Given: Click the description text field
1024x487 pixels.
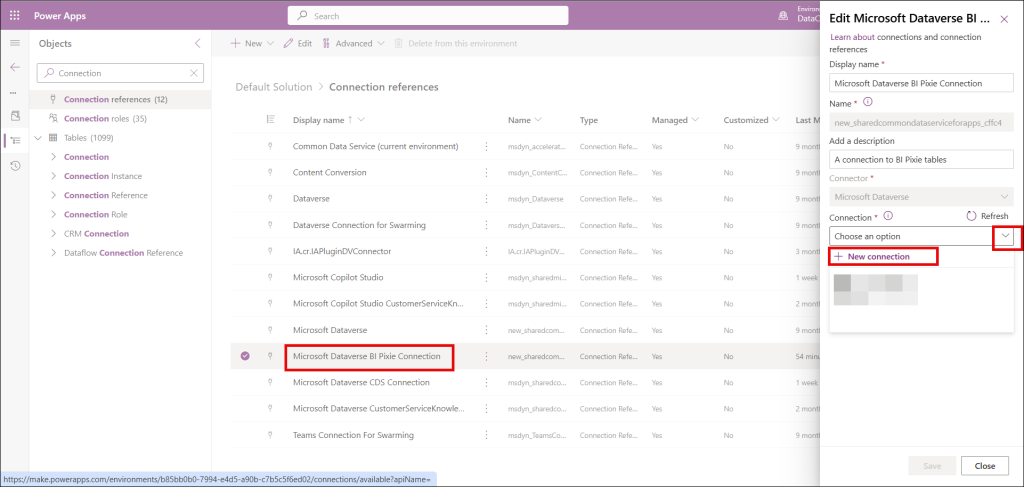Looking at the screenshot, I should pyautogui.click(x=921, y=159).
